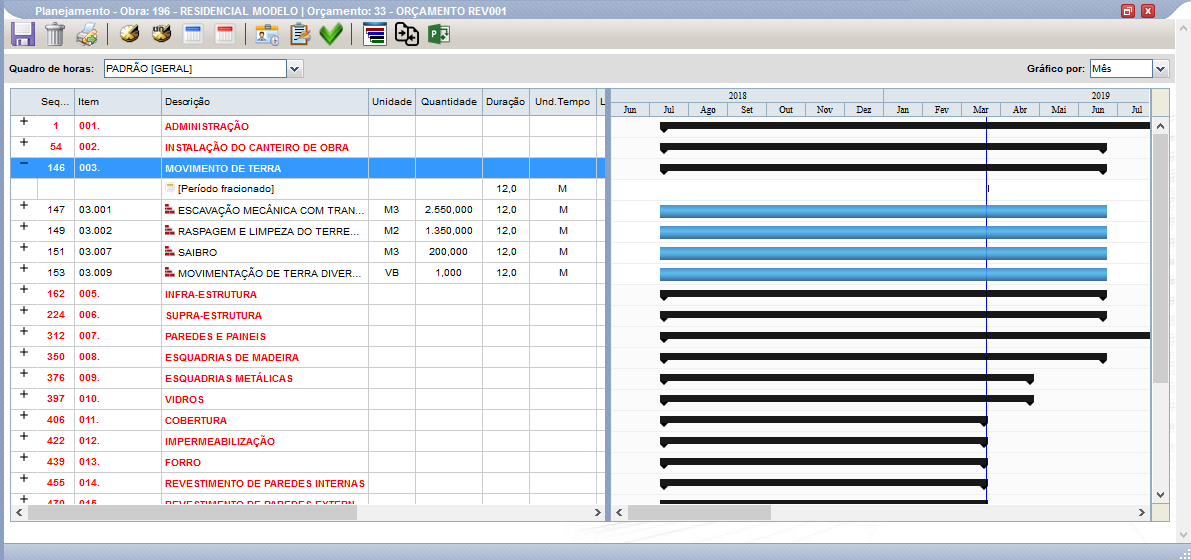
Task: Click the two documents with arrows icon
Action: 407,35
